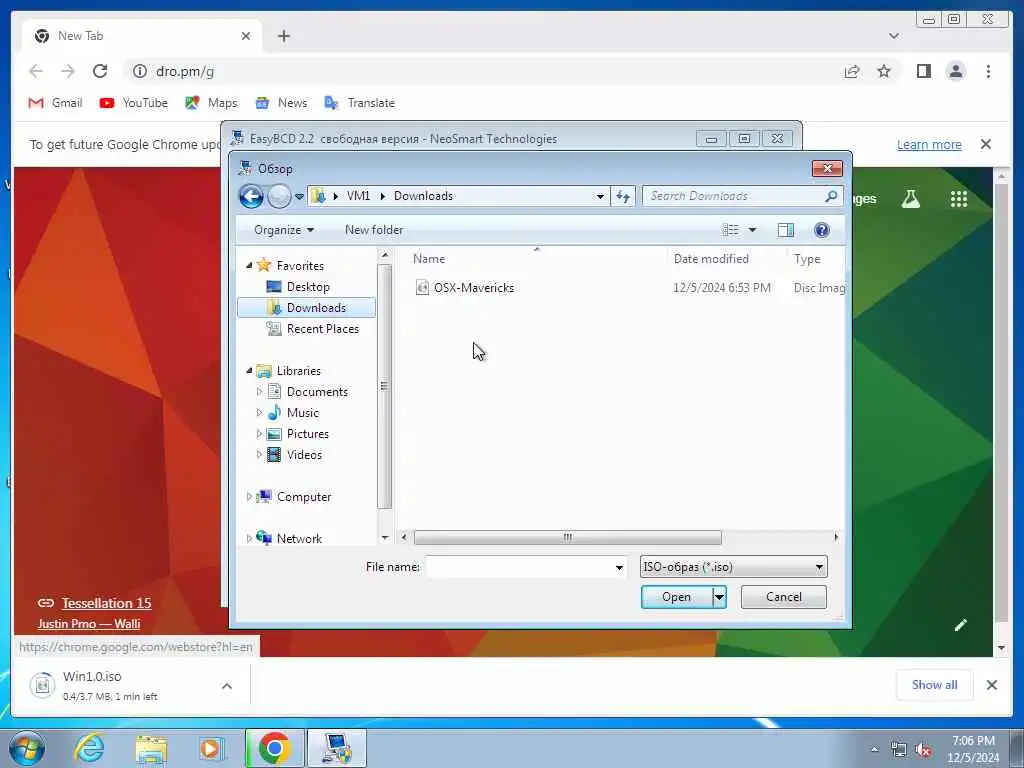
Task: Collapse the Favorites group
Action: point(249,265)
